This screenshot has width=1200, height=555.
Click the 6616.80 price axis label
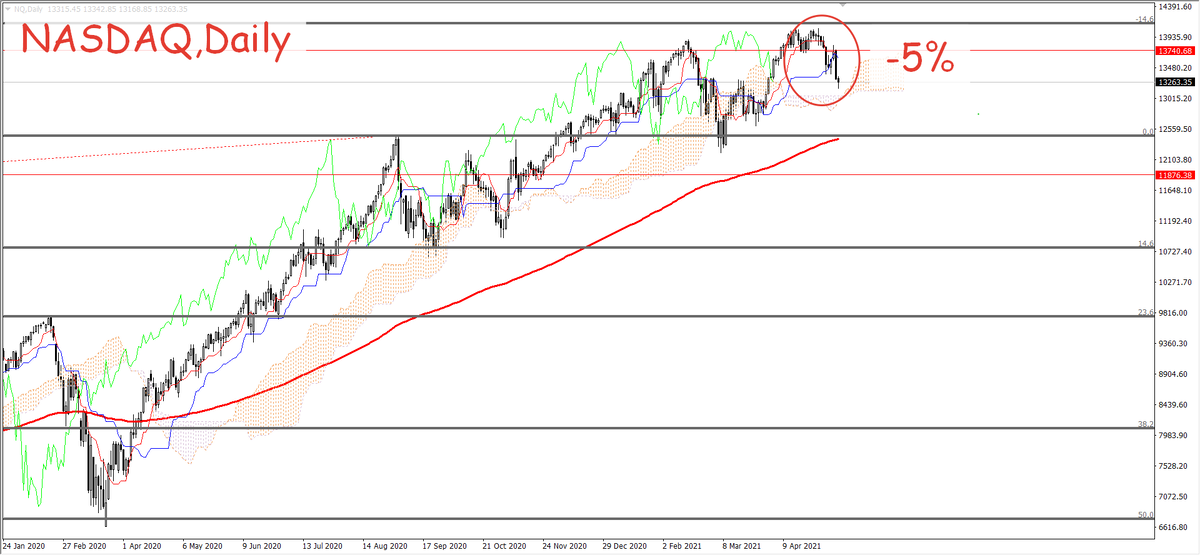1173,527
